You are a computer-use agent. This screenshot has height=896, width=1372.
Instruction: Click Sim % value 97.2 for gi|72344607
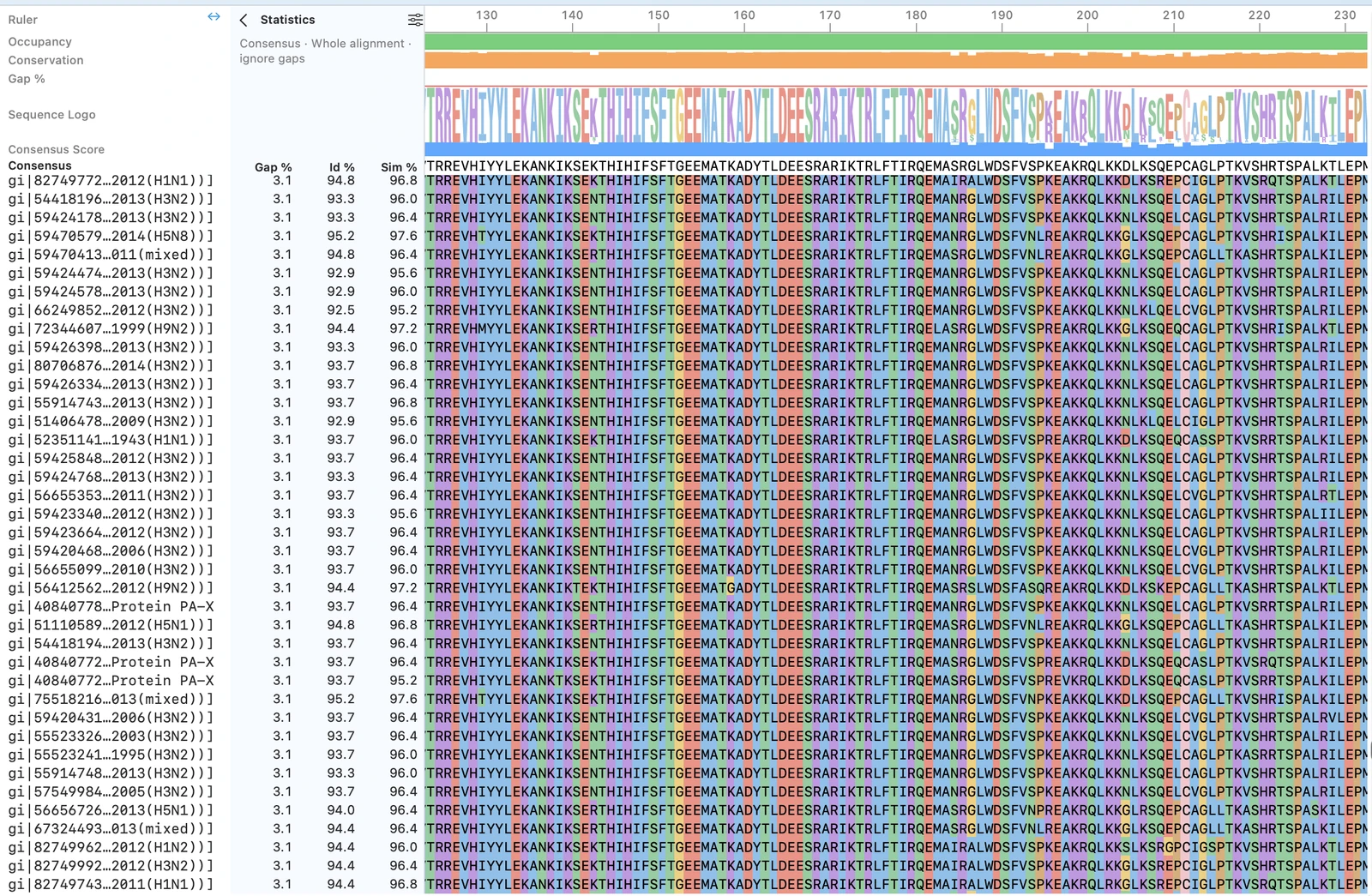(403, 329)
